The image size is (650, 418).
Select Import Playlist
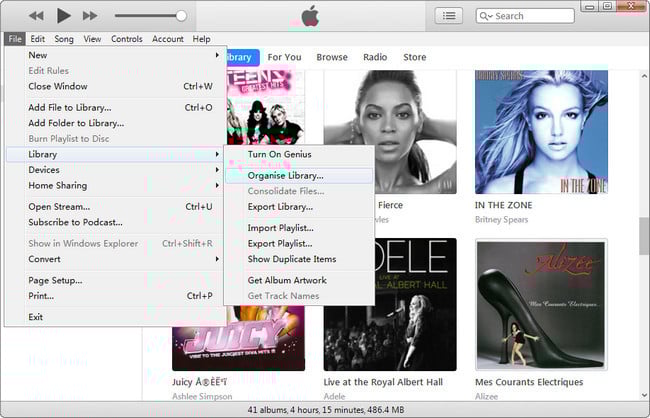[299, 228]
